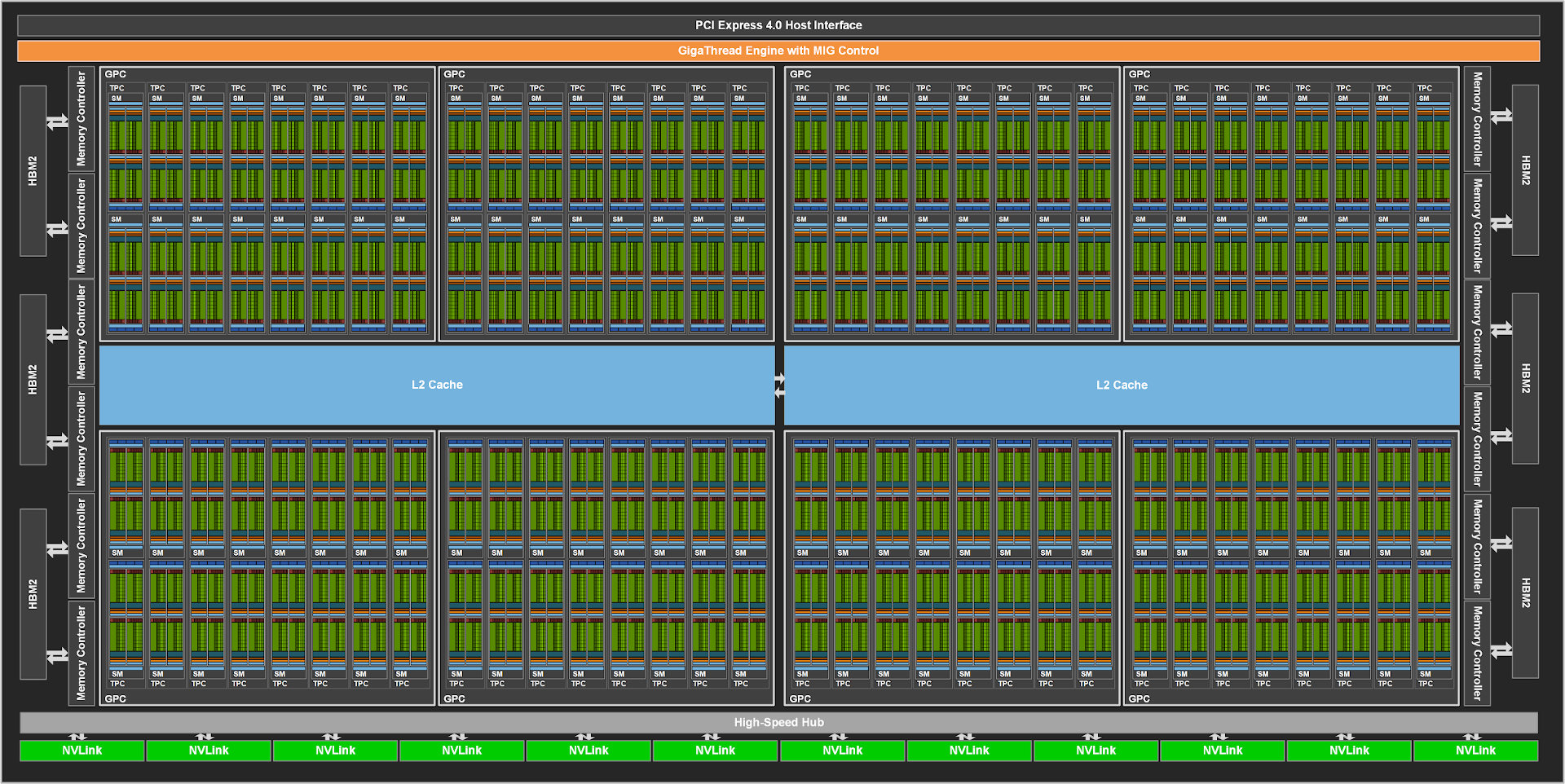This screenshot has width=1565, height=784.
Task: Select the High-Speed Hub bar
Action: [778, 722]
